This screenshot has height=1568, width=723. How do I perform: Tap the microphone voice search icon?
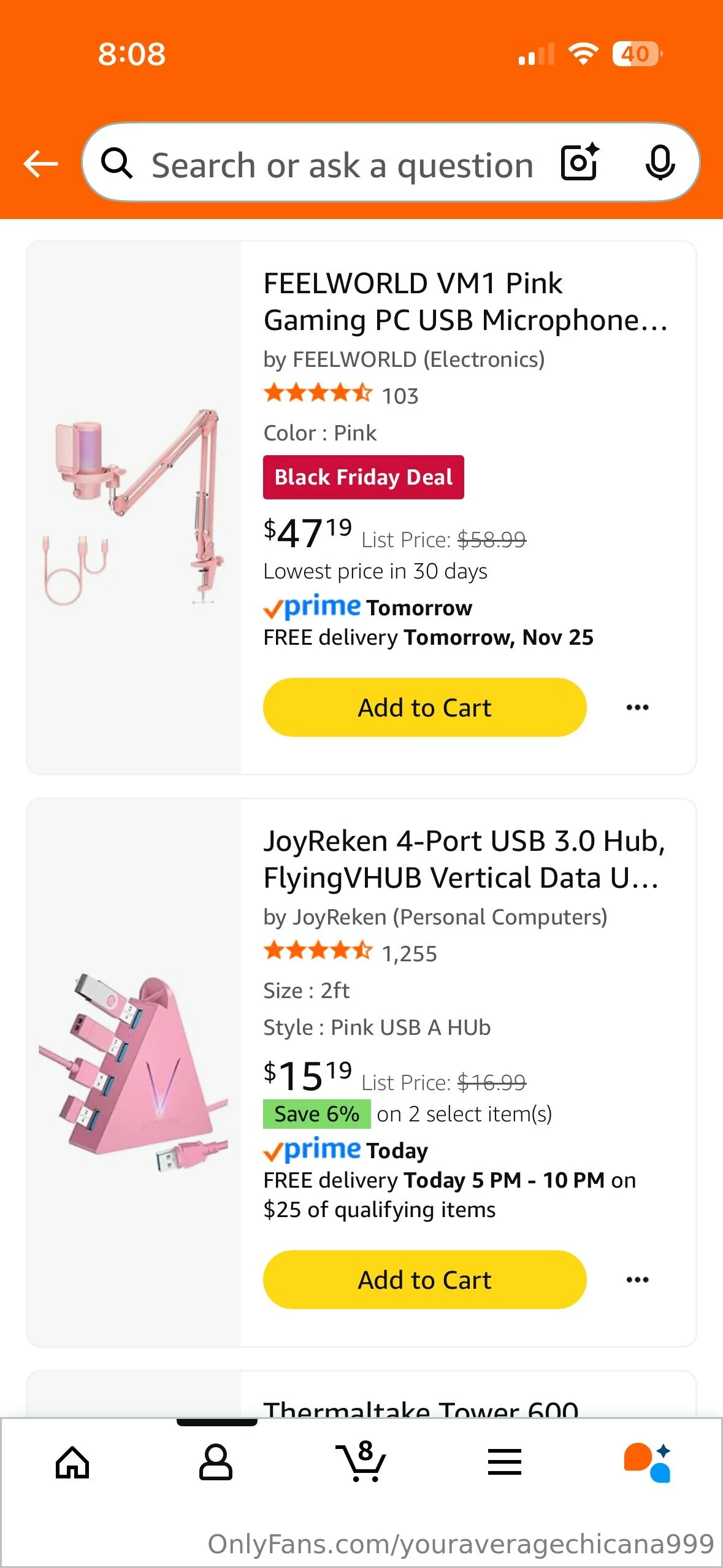[x=660, y=163]
